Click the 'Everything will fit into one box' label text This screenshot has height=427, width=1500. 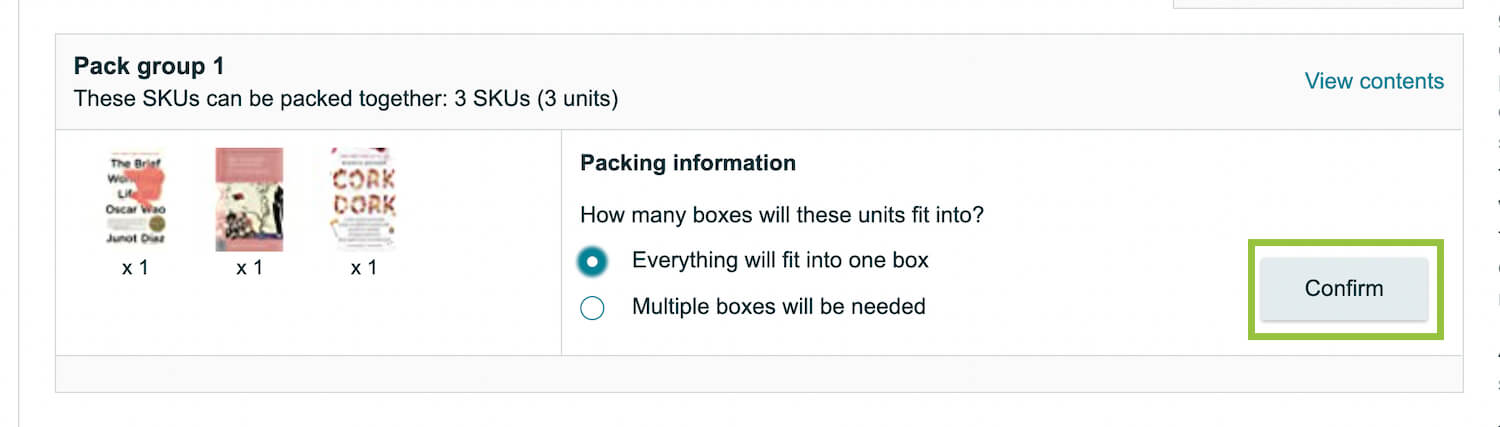(780, 261)
